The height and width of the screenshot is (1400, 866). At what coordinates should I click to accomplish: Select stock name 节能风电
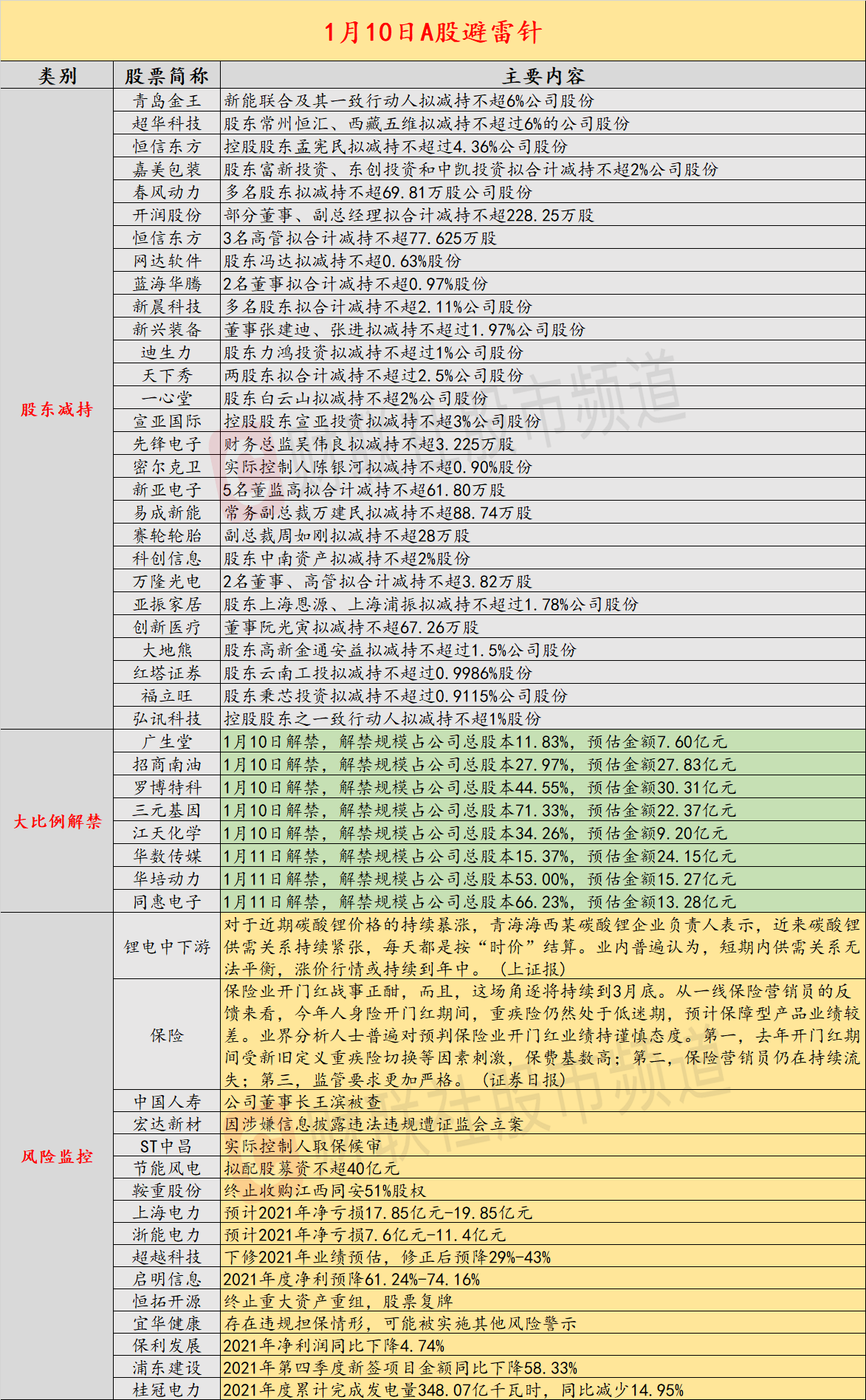[167, 1168]
